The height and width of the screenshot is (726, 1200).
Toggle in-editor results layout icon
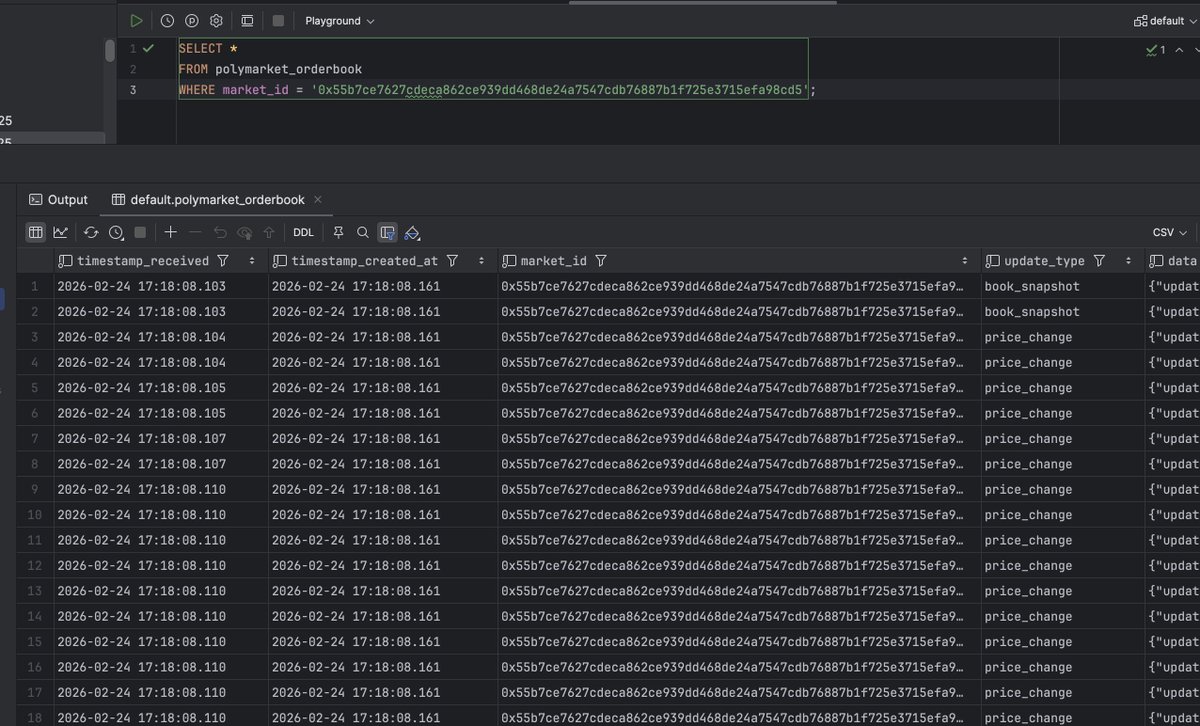247,20
